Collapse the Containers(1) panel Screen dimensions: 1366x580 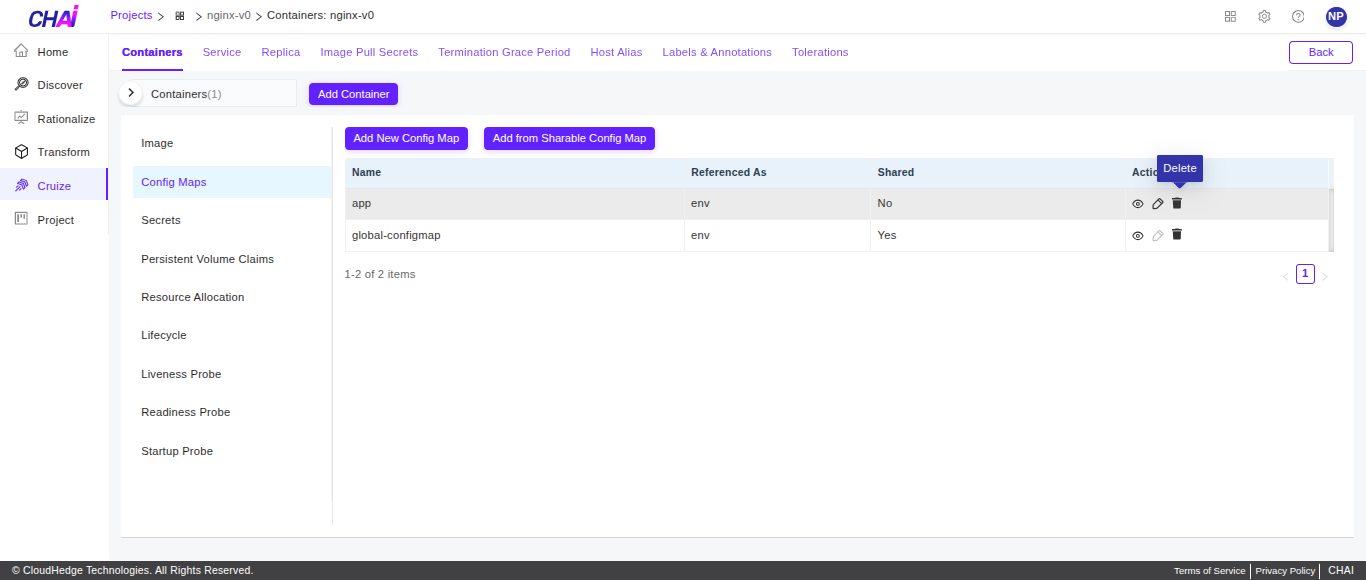(x=130, y=92)
